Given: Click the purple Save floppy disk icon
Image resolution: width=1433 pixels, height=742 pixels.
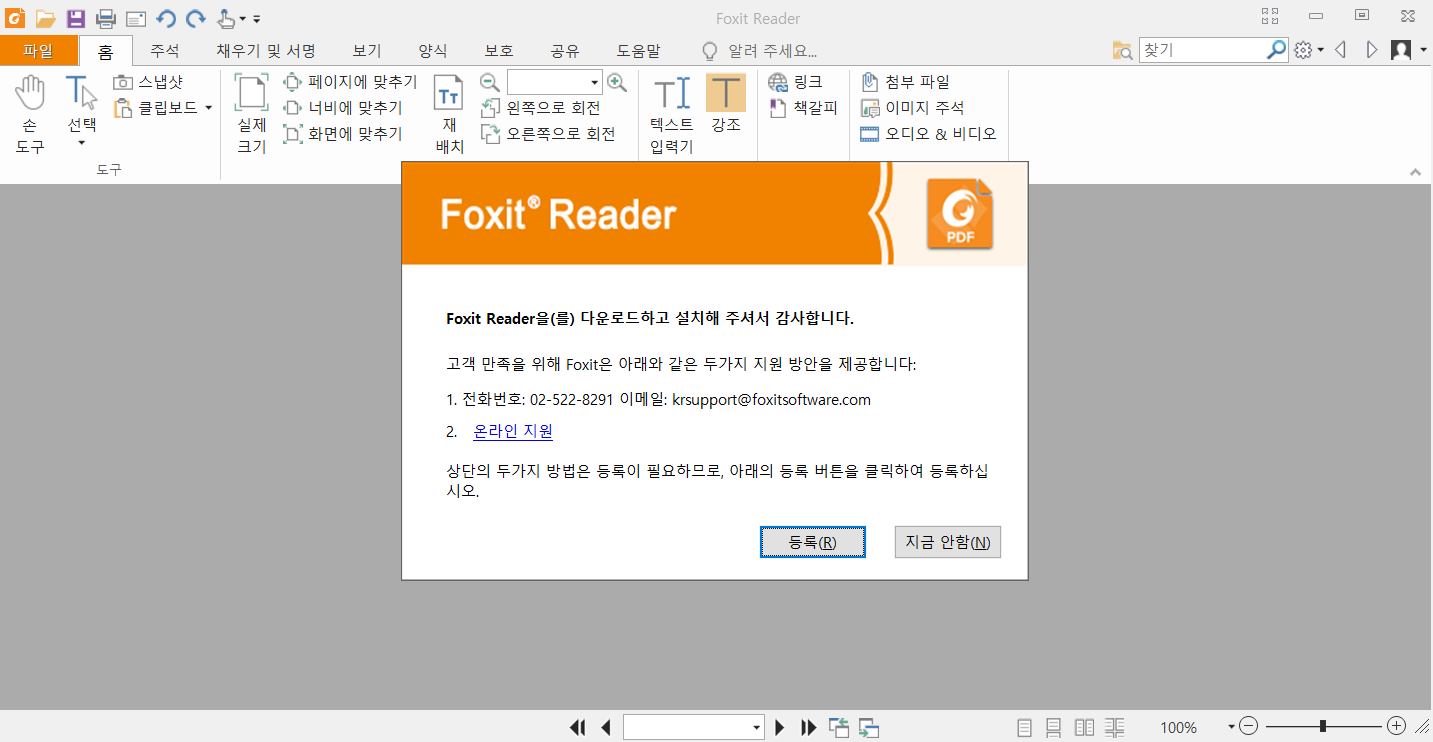Looking at the screenshot, I should coord(76,18).
